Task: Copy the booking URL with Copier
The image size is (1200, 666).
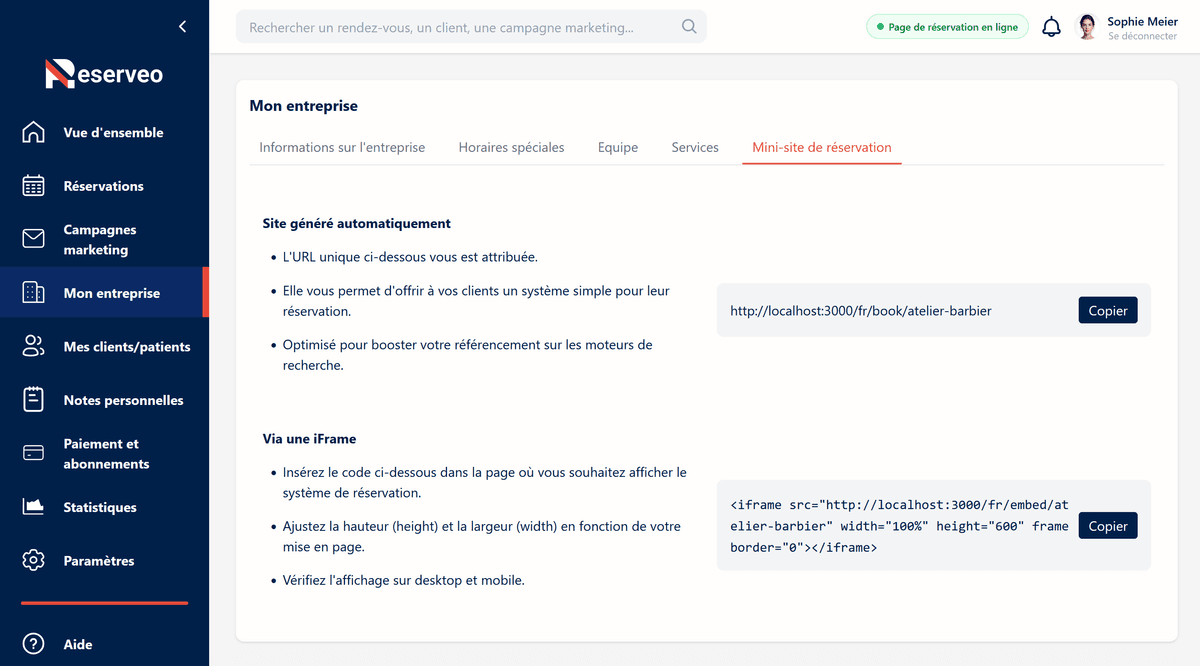Action: pyautogui.click(x=1108, y=310)
